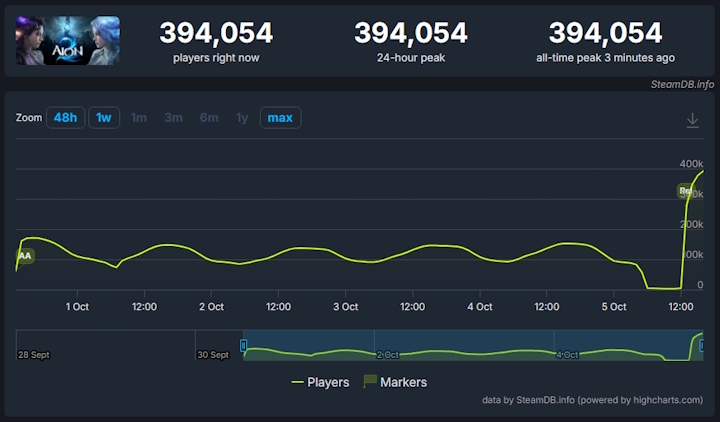Click the 24-hour peak label
This screenshot has height=422, width=720.
tap(411, 58)
